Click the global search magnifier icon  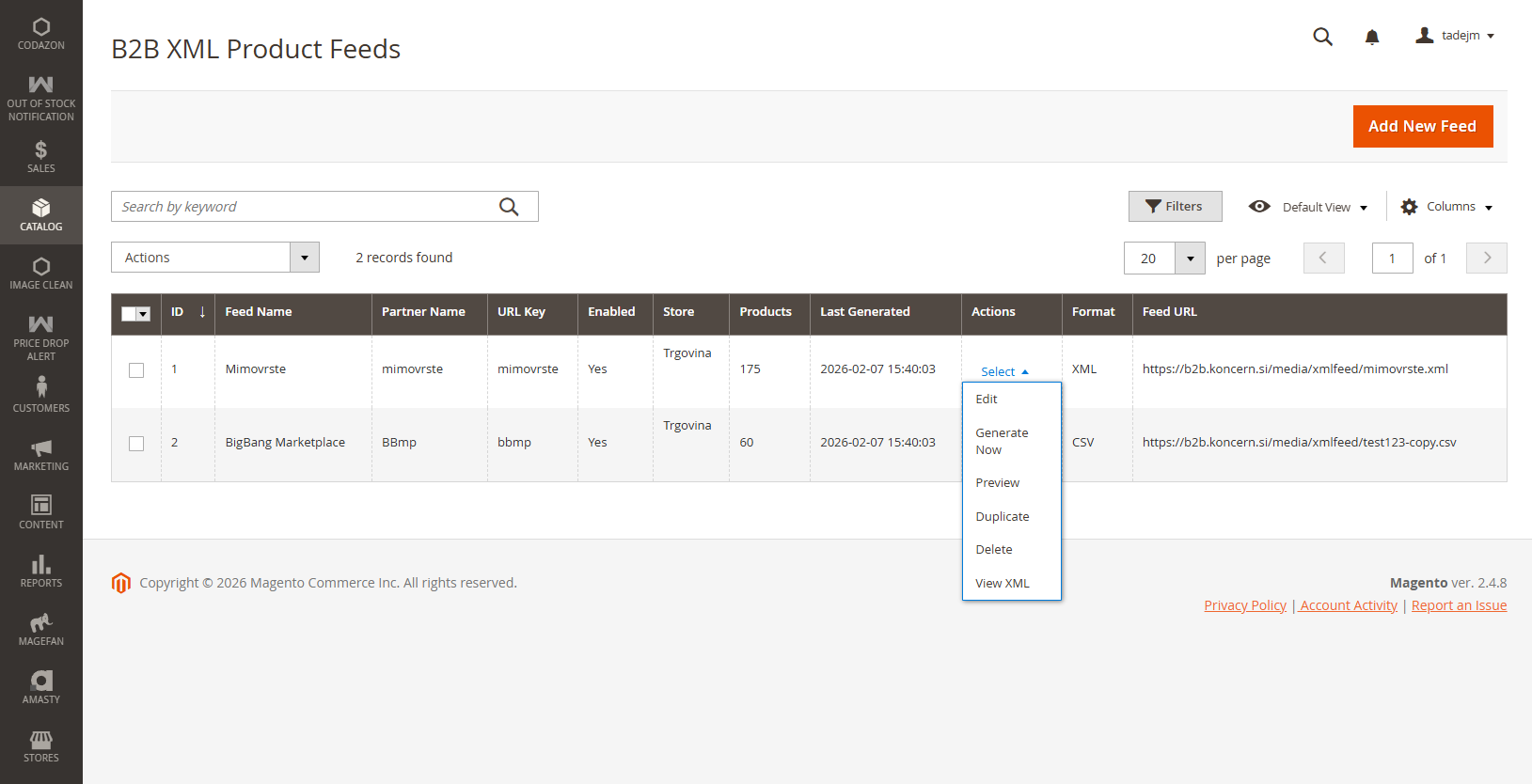point(1322,37)
